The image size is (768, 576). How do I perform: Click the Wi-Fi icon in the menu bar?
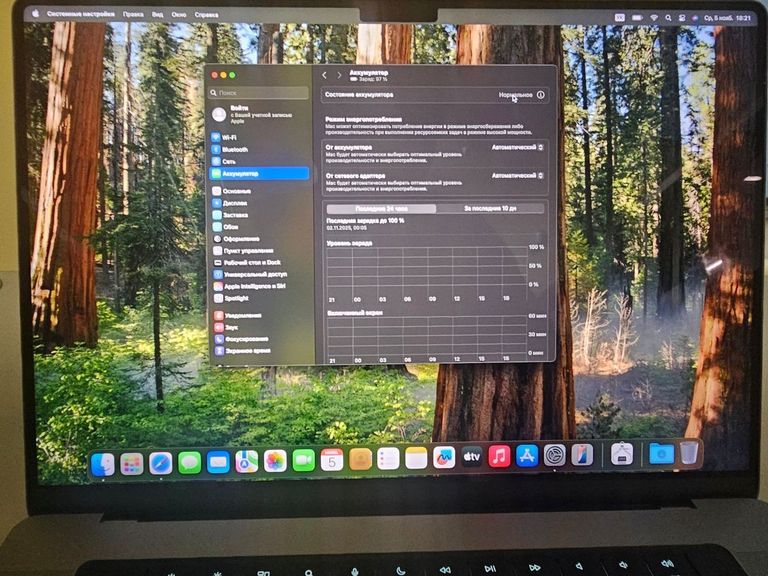click(654, 18)
